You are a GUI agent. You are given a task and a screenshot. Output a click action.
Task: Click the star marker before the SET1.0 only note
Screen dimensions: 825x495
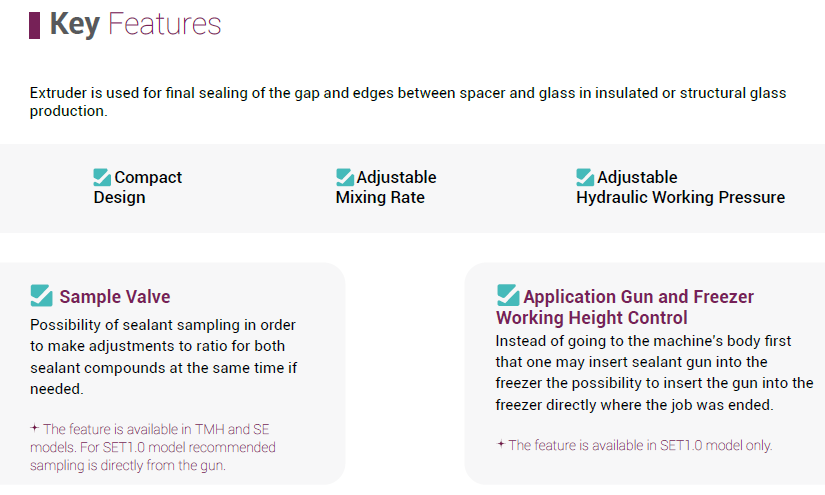(x=501, y=444)
